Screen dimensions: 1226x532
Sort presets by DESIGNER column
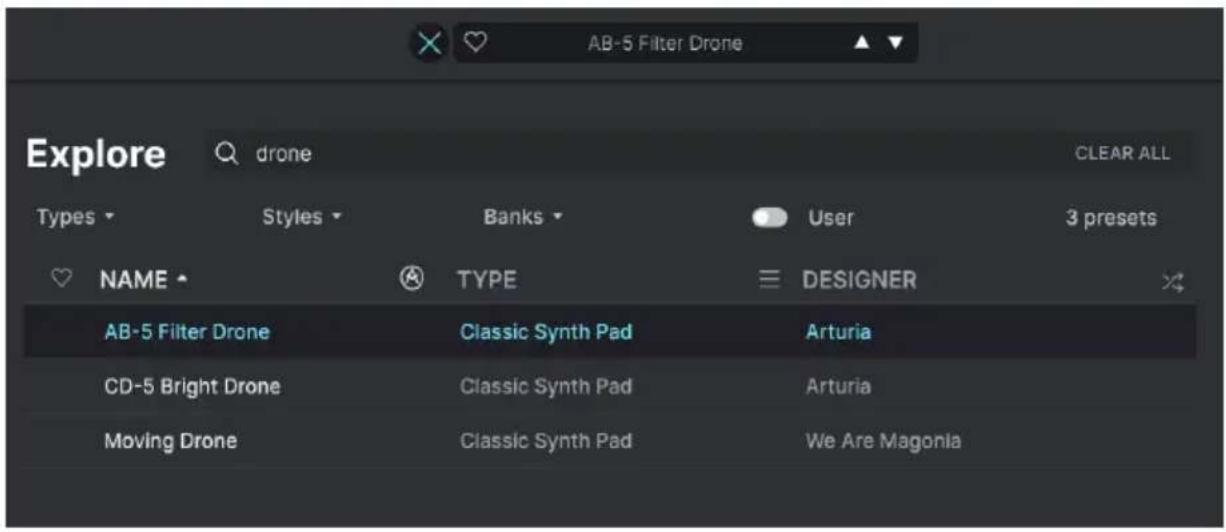[x=860, y=282]
